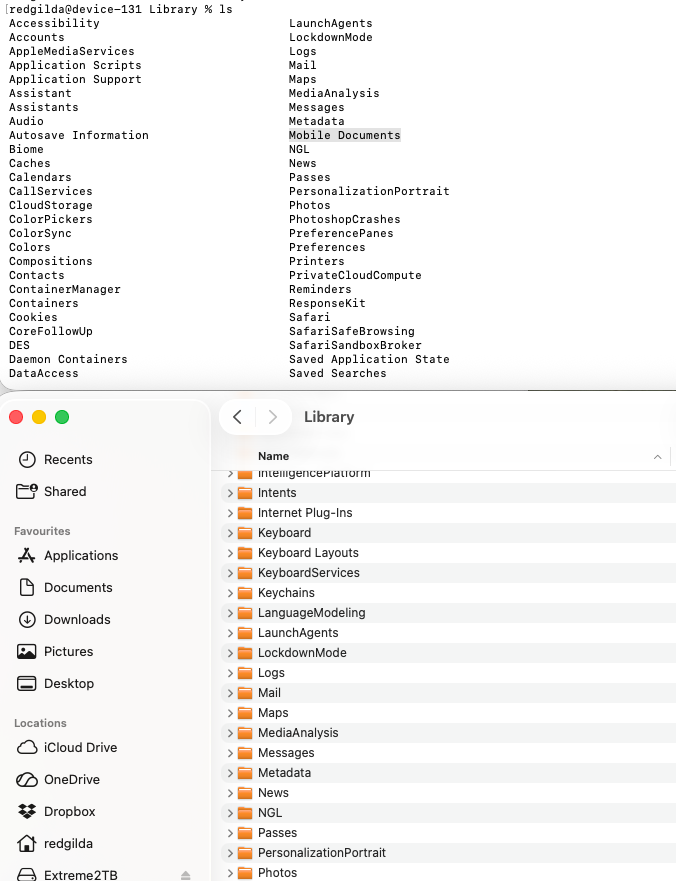This screenshot has width=676, height=881.
Task: Open the Shared folder in sidebar
Action: 52,492
